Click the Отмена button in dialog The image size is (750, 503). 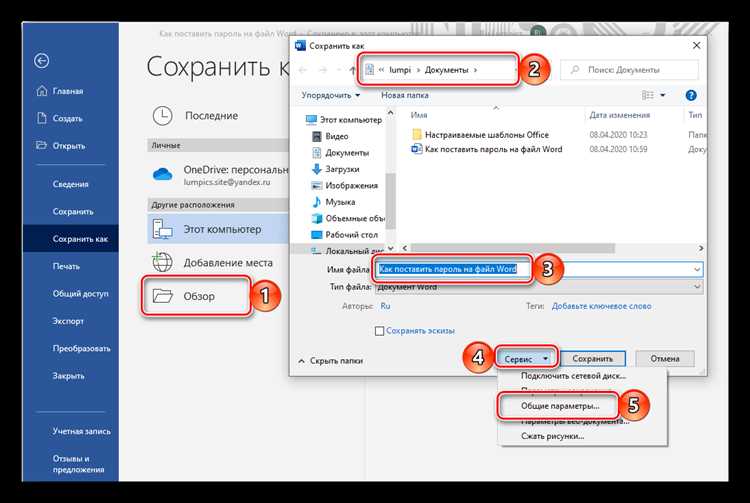tap(665, 359)
